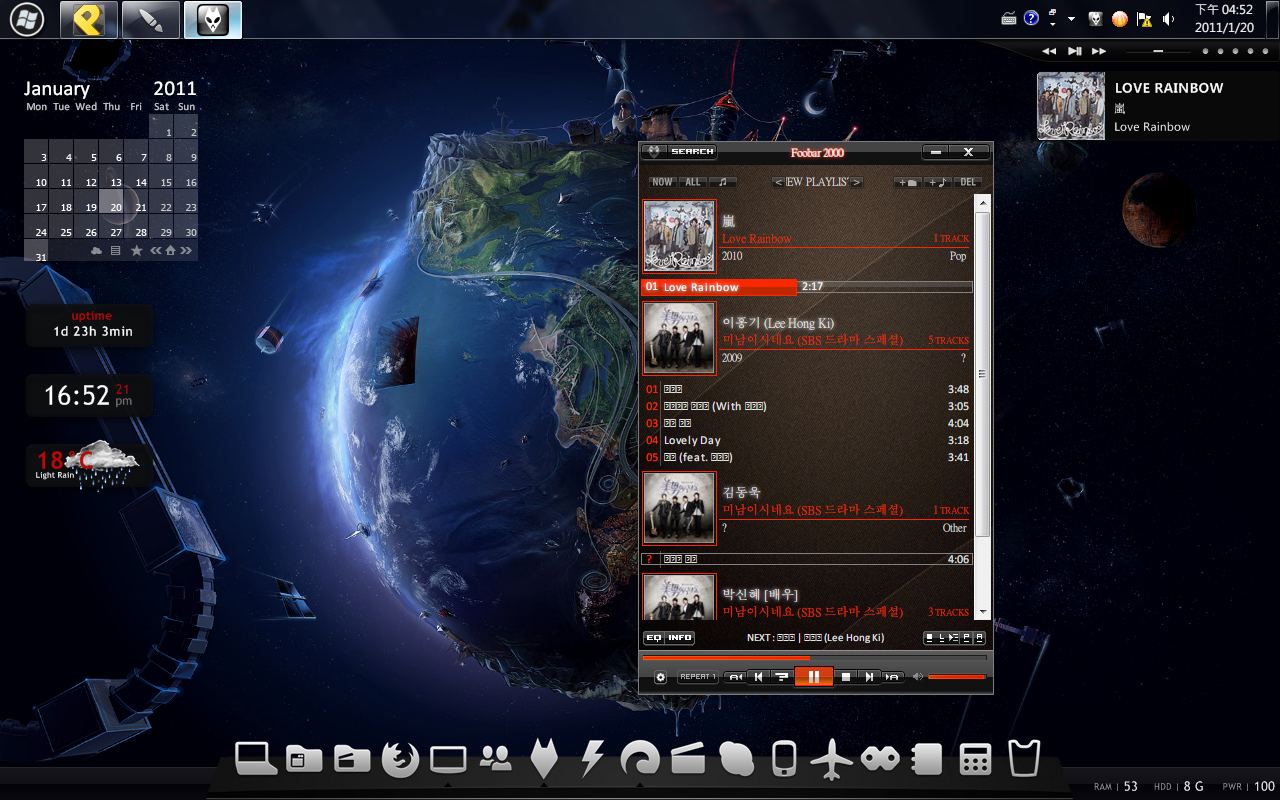This screenshot has width=1280, height=800.
Task: Toggle the REPEAT 1 playback mode
Action: pyautogui.click(x=698, y=677)
